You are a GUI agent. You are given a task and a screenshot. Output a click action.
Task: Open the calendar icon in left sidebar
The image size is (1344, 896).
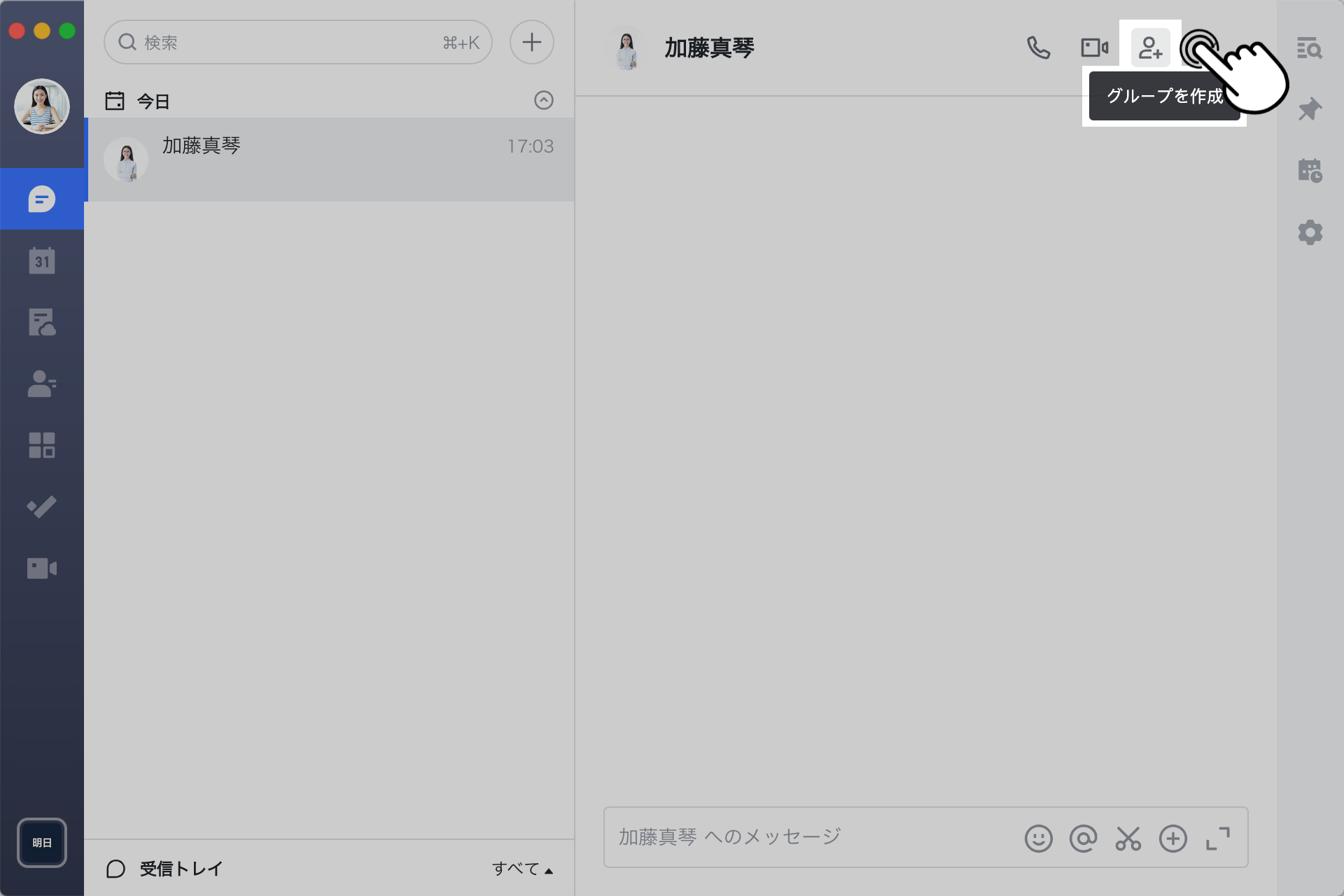click(x=42, y=261)
